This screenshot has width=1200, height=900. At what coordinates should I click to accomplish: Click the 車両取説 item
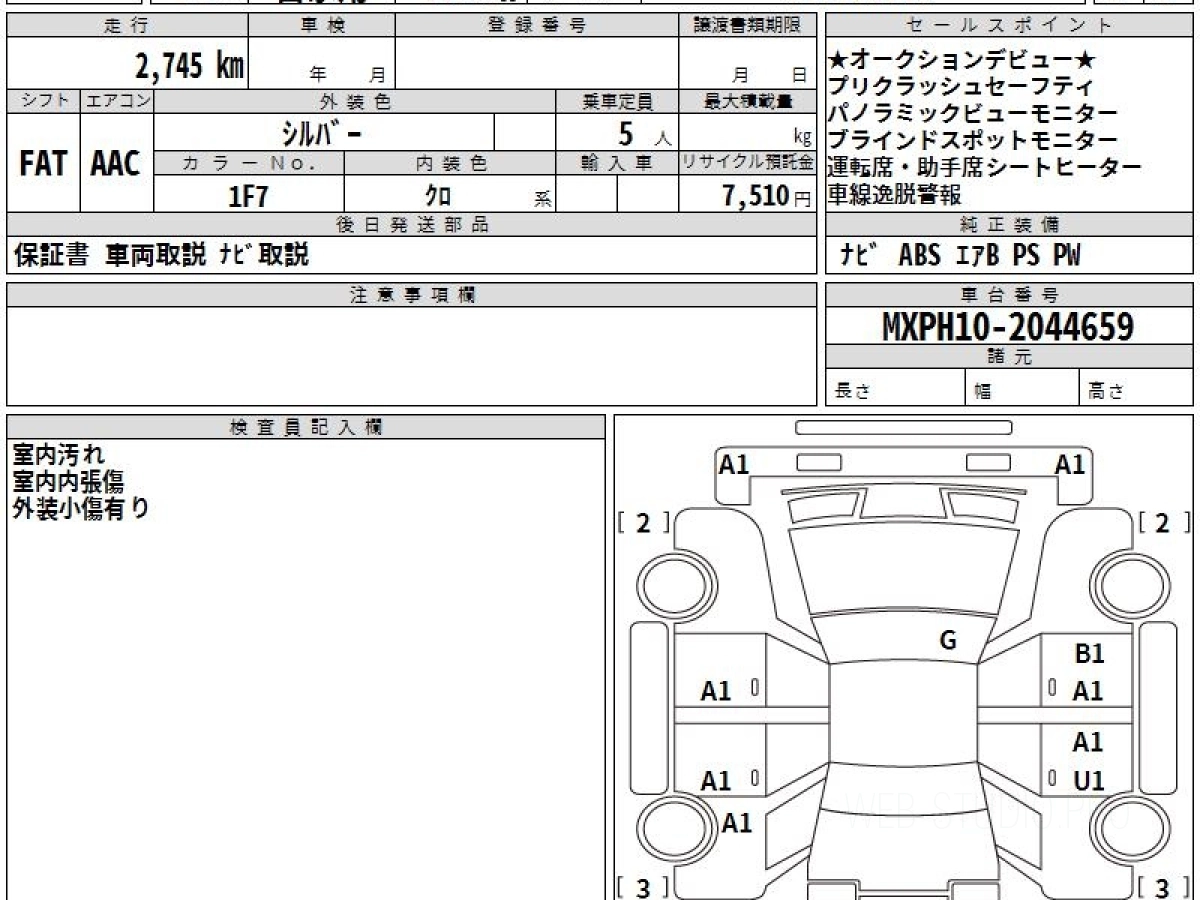[x=157, y=256]
